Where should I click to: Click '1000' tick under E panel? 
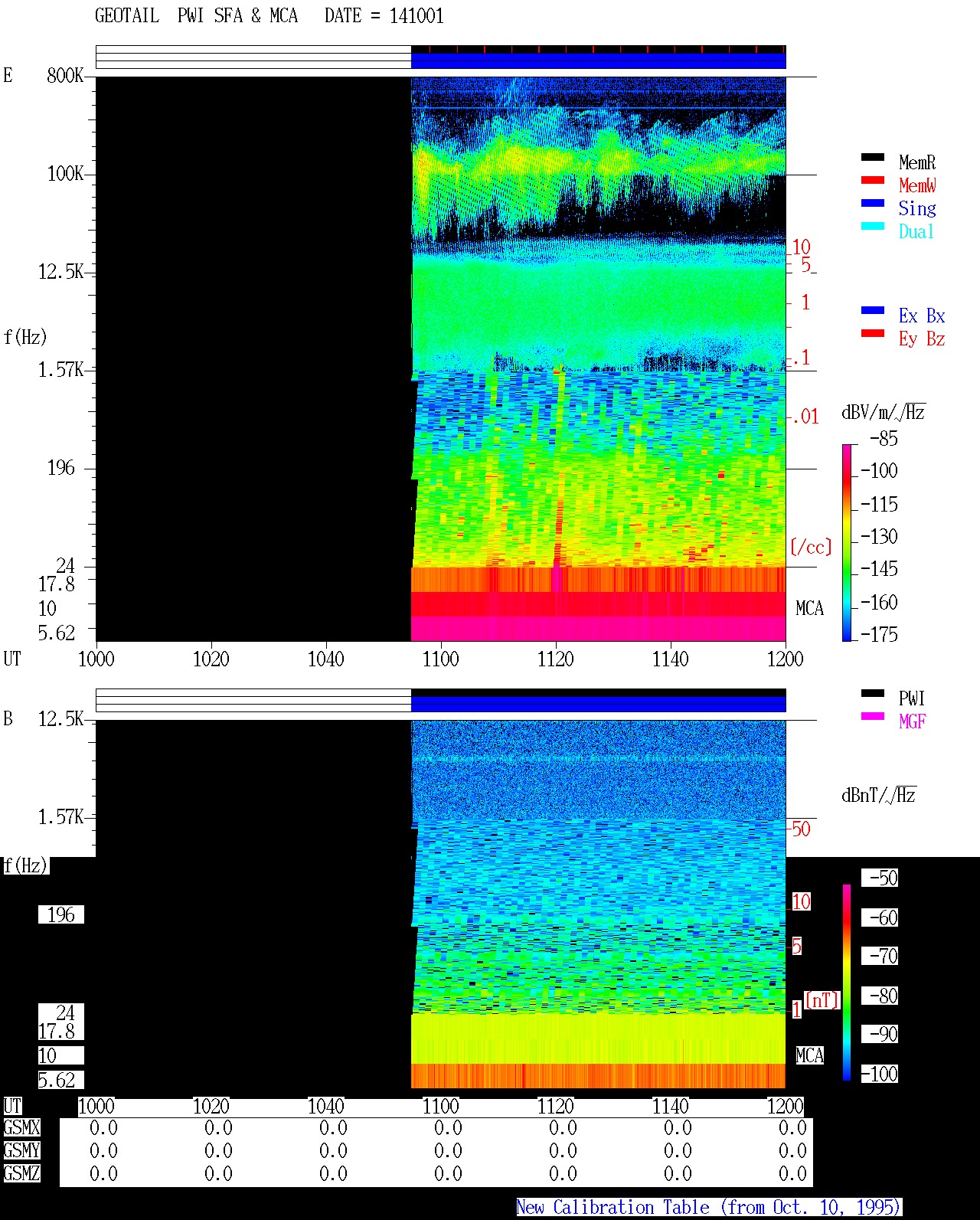point(96,659)
